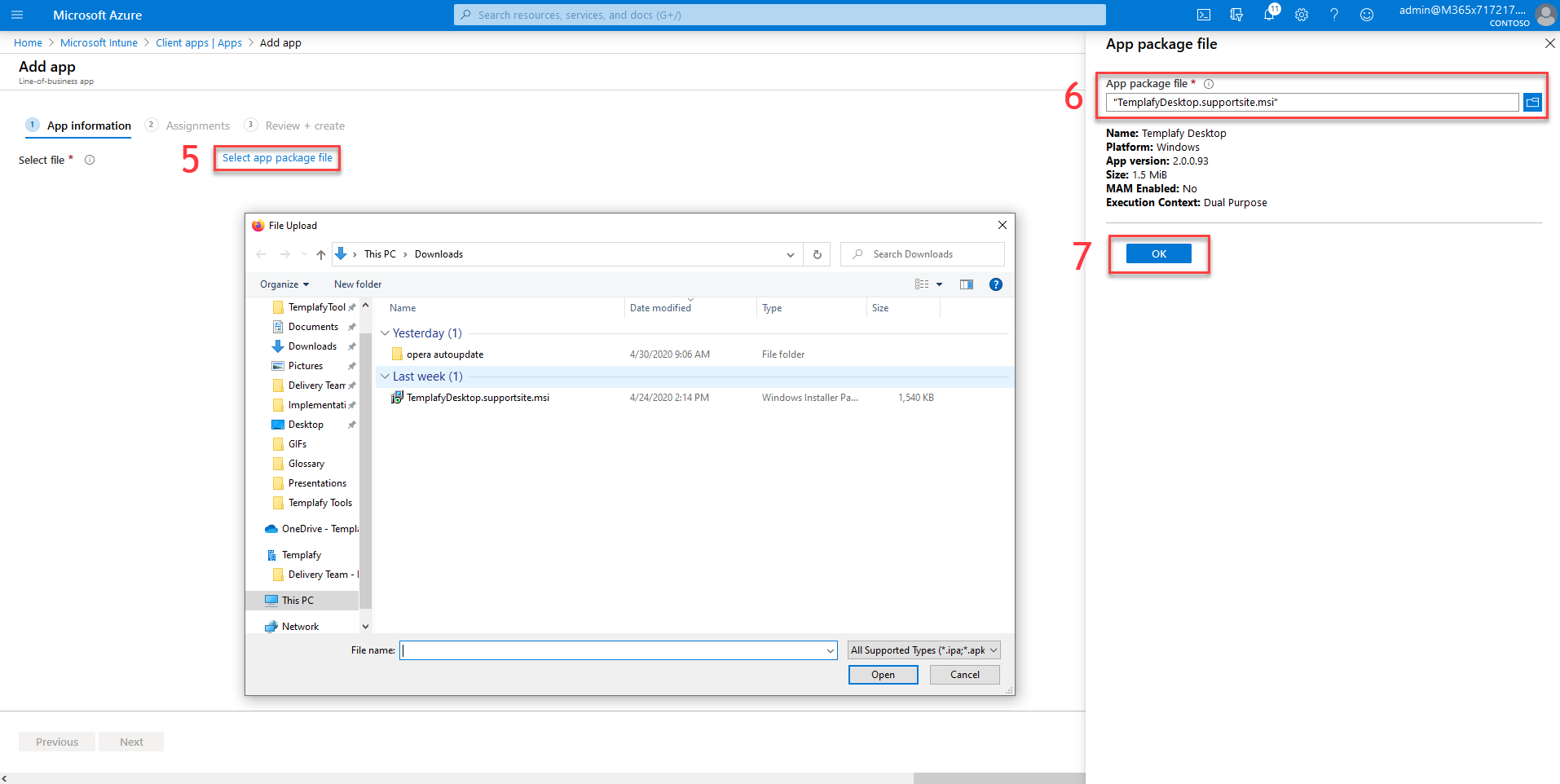Open Documents in the navigation pane
Viewport: 1560px width, 784px height.
point(313,327)
